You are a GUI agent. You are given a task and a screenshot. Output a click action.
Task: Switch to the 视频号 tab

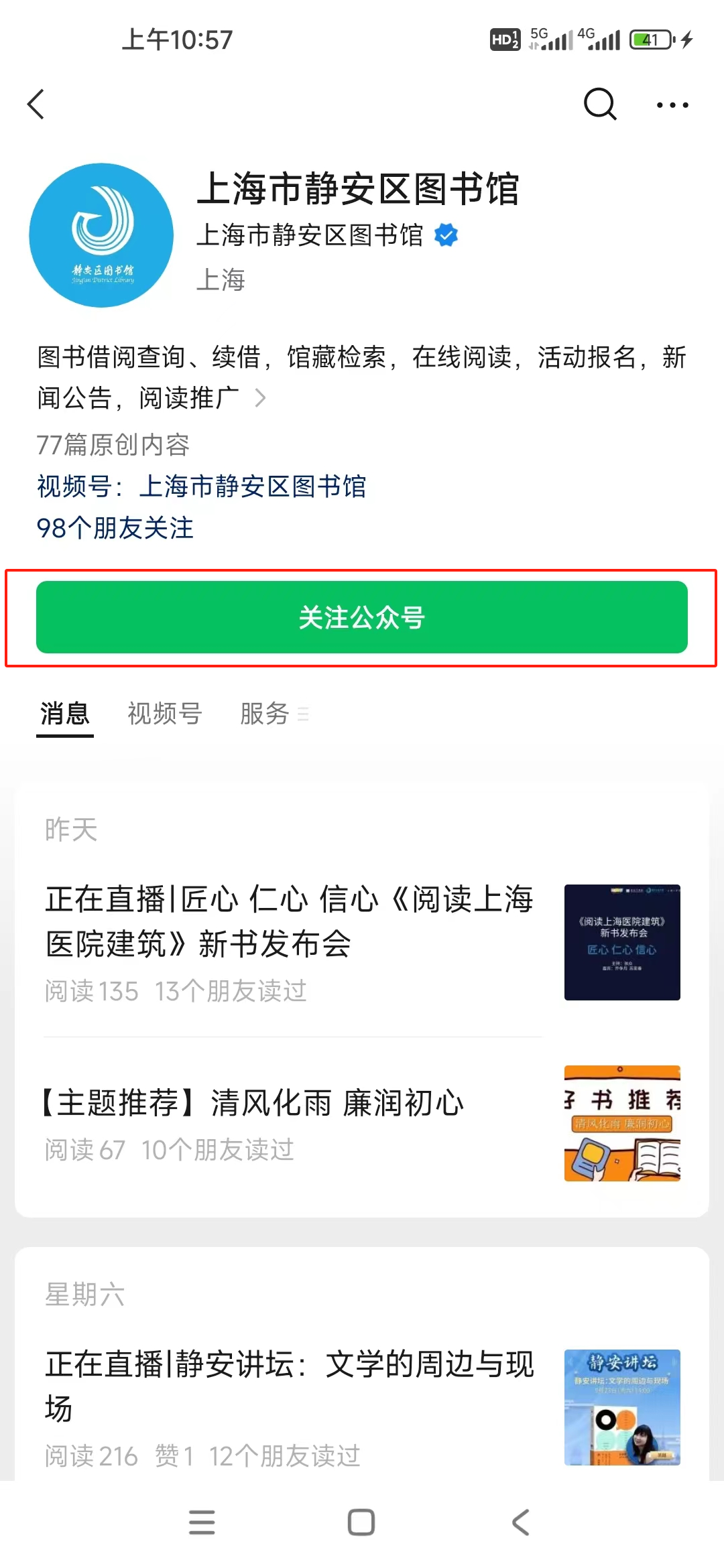pyautogui.click(x=165, y=714)
